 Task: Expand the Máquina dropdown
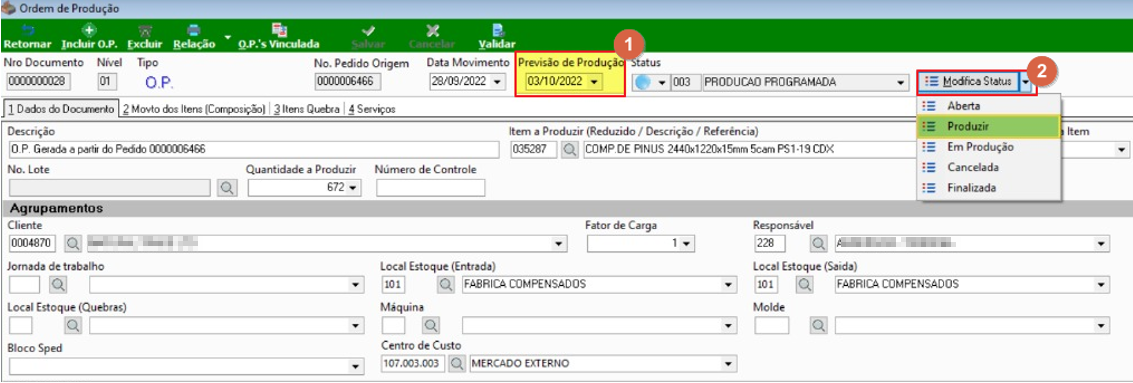[728, 326]
